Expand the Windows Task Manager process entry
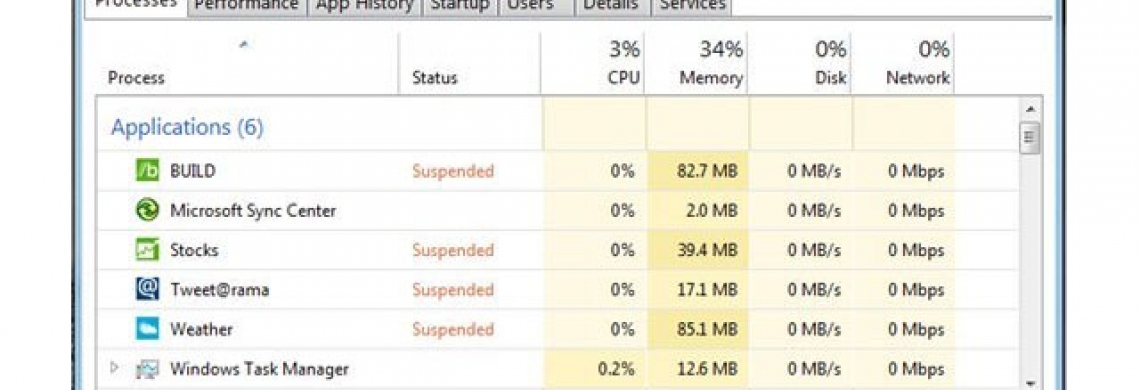This screenshot has height=390, width=1140. coord(113,368)
